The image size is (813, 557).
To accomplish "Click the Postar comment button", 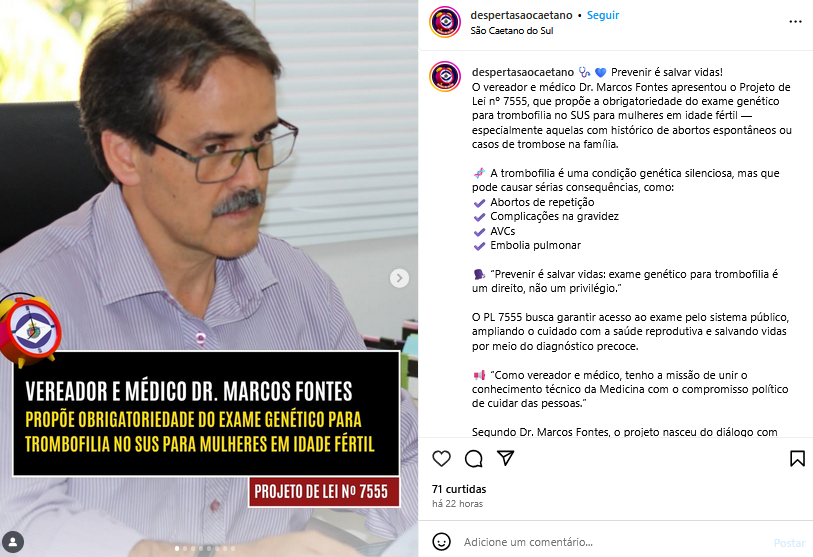I will coord(789,542).
